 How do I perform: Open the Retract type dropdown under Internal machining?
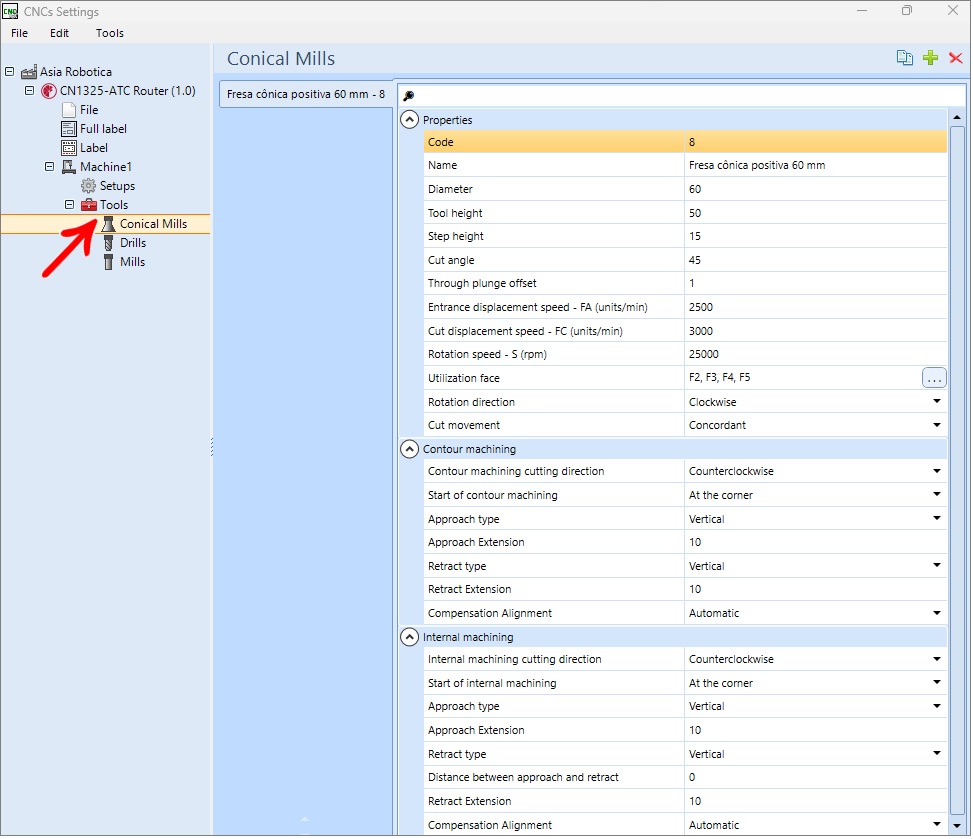936,753
